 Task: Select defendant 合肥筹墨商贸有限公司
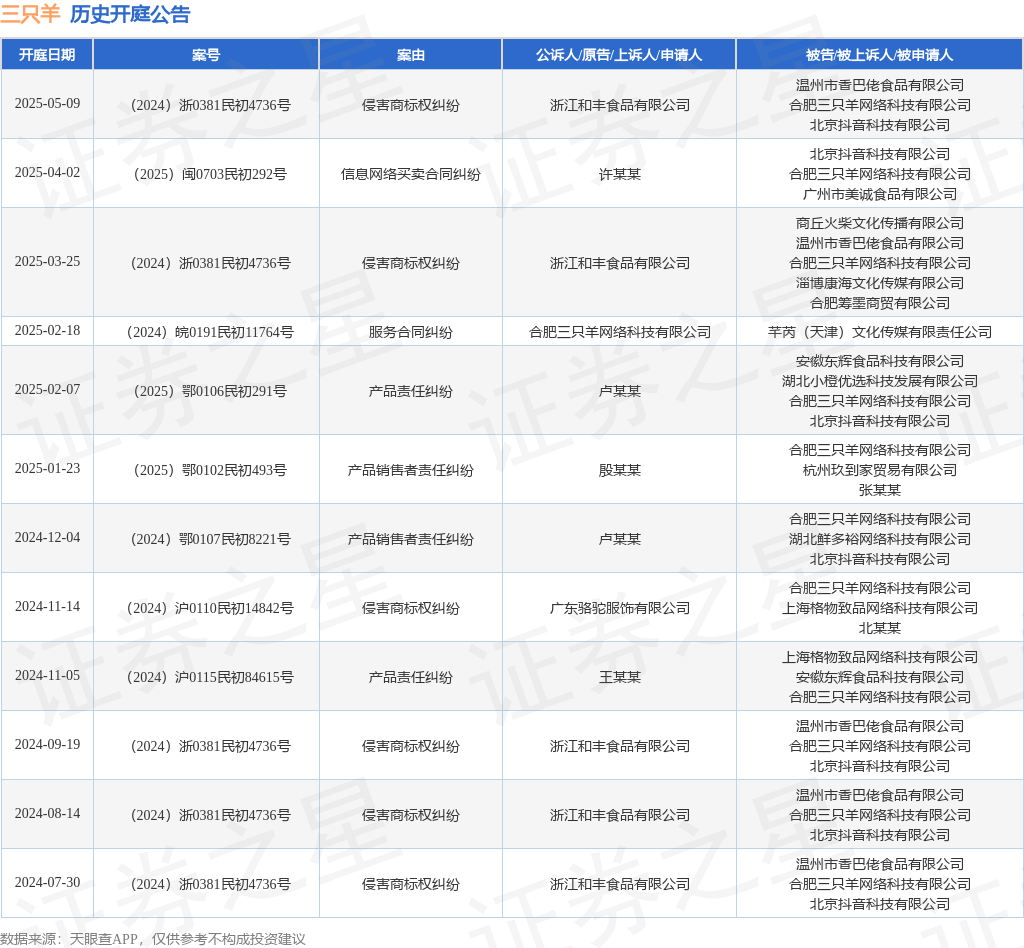click(879, 304)
